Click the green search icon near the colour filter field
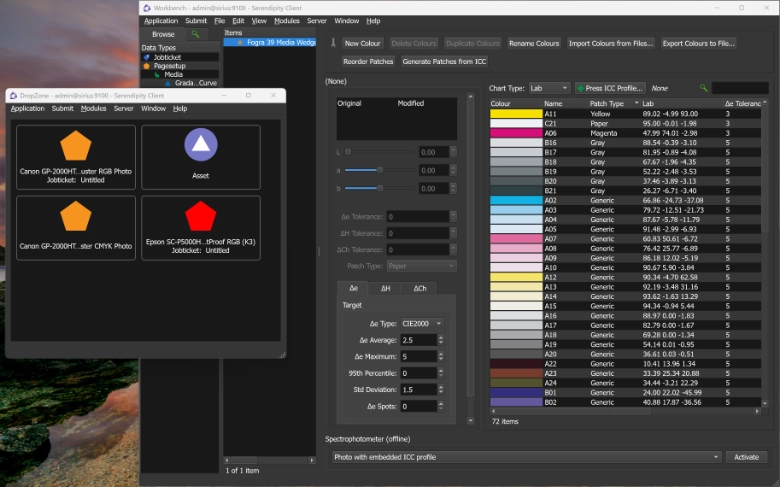The height and width of the screenshot is (487, 780). point(703,88)
